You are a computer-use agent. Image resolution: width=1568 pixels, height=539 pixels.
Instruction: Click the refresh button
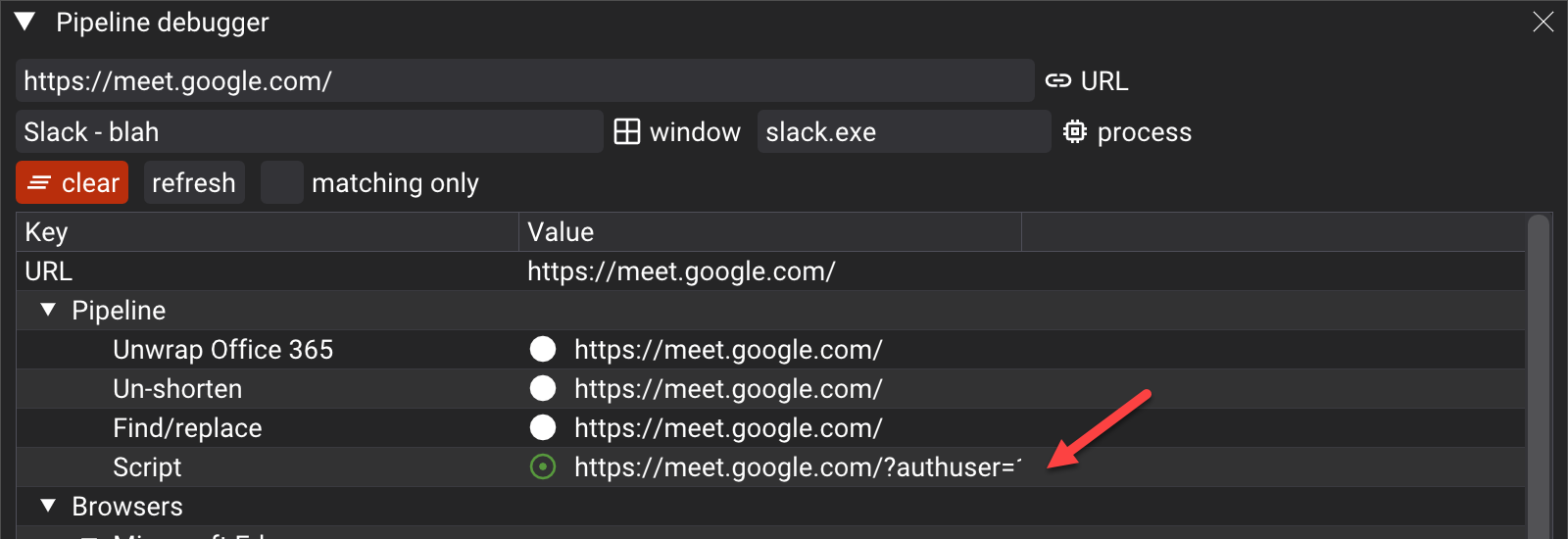[x=194, y=182]
